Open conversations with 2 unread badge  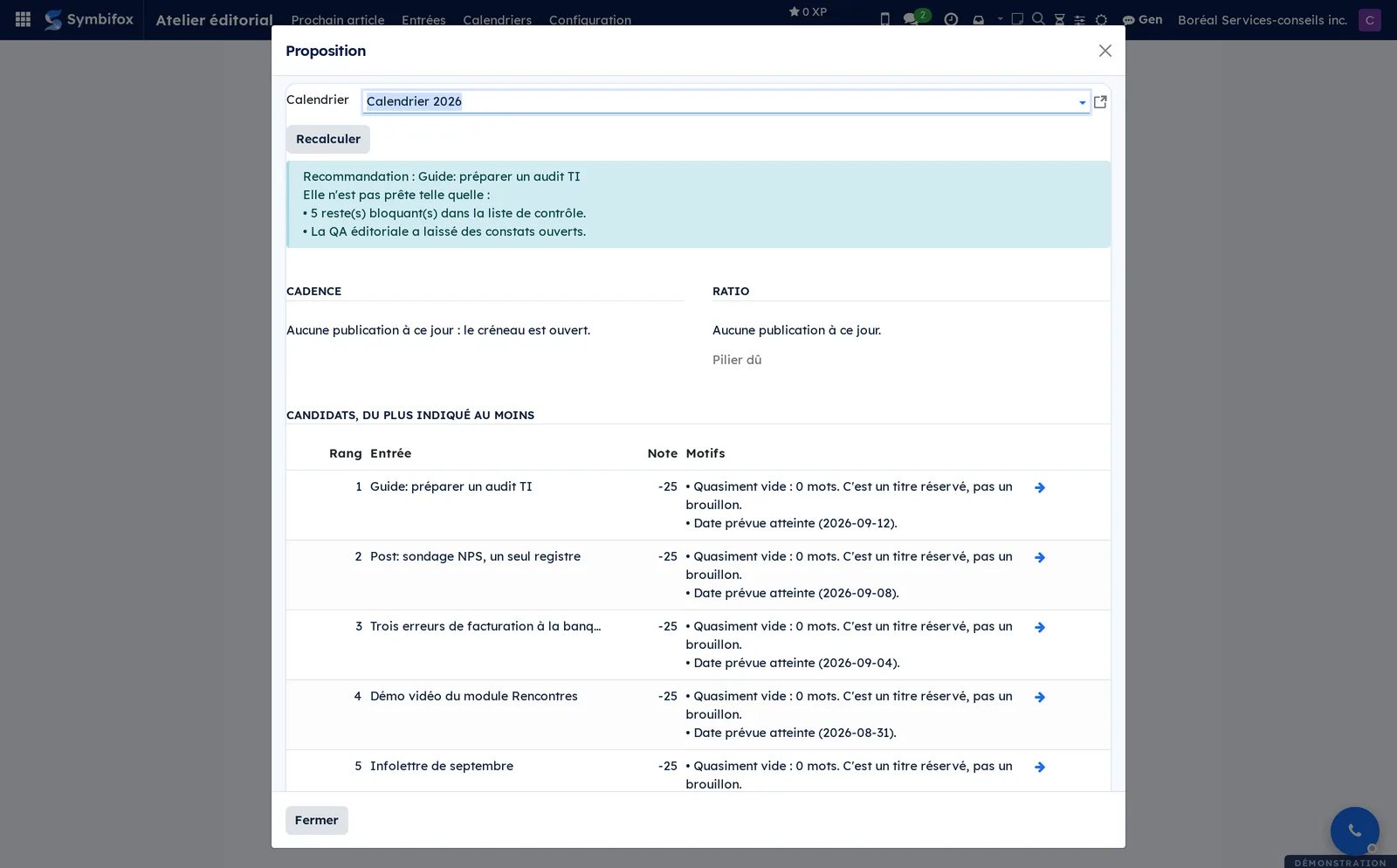915,18
